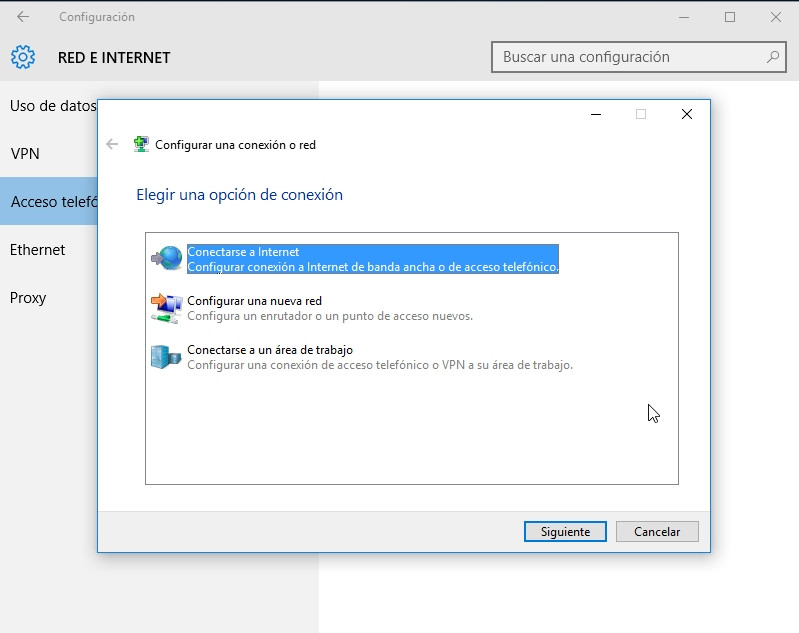799x633 pixels.
Task: Go back using the Configuración window arrow
Action: 23,17
